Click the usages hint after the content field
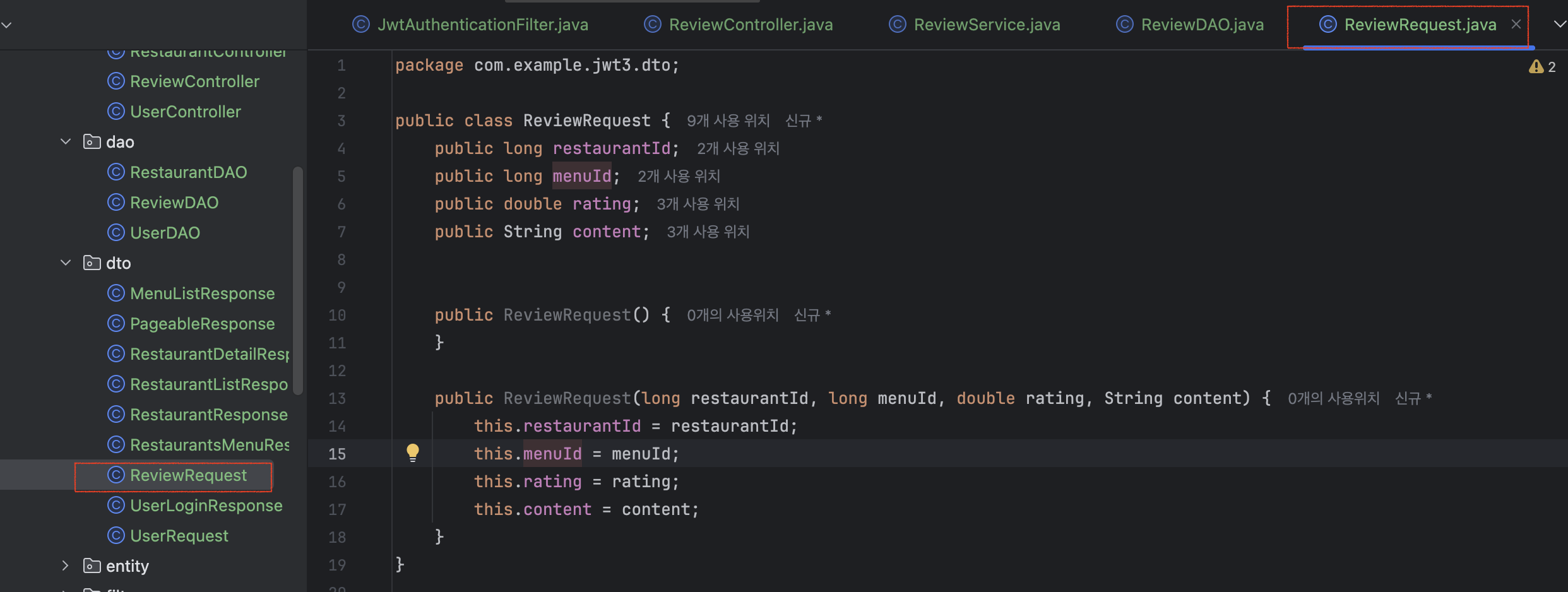The image size is (1568, 592). 708,232
